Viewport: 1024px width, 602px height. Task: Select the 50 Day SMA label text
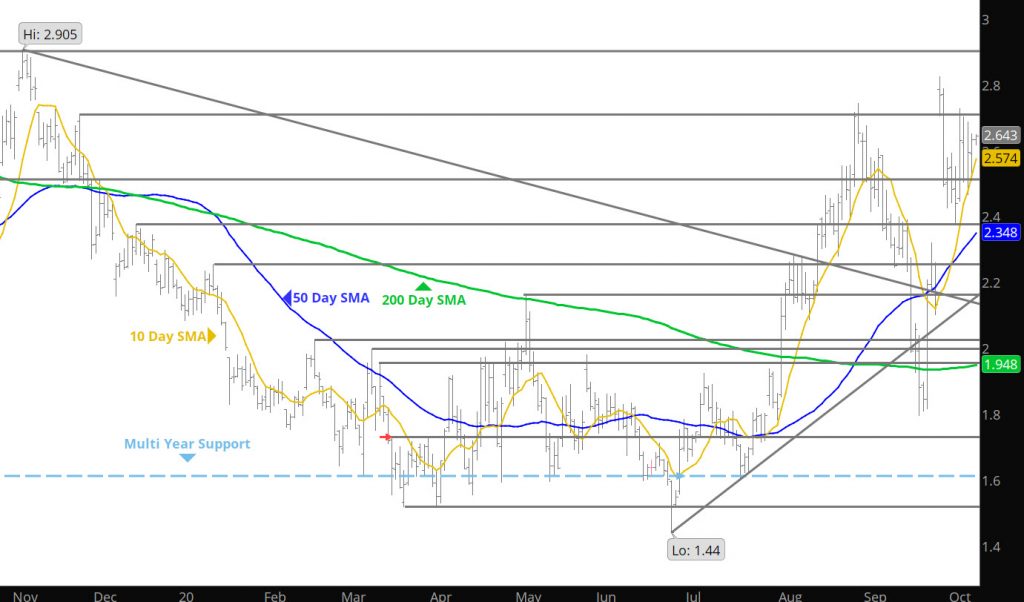tap(330, 298)
